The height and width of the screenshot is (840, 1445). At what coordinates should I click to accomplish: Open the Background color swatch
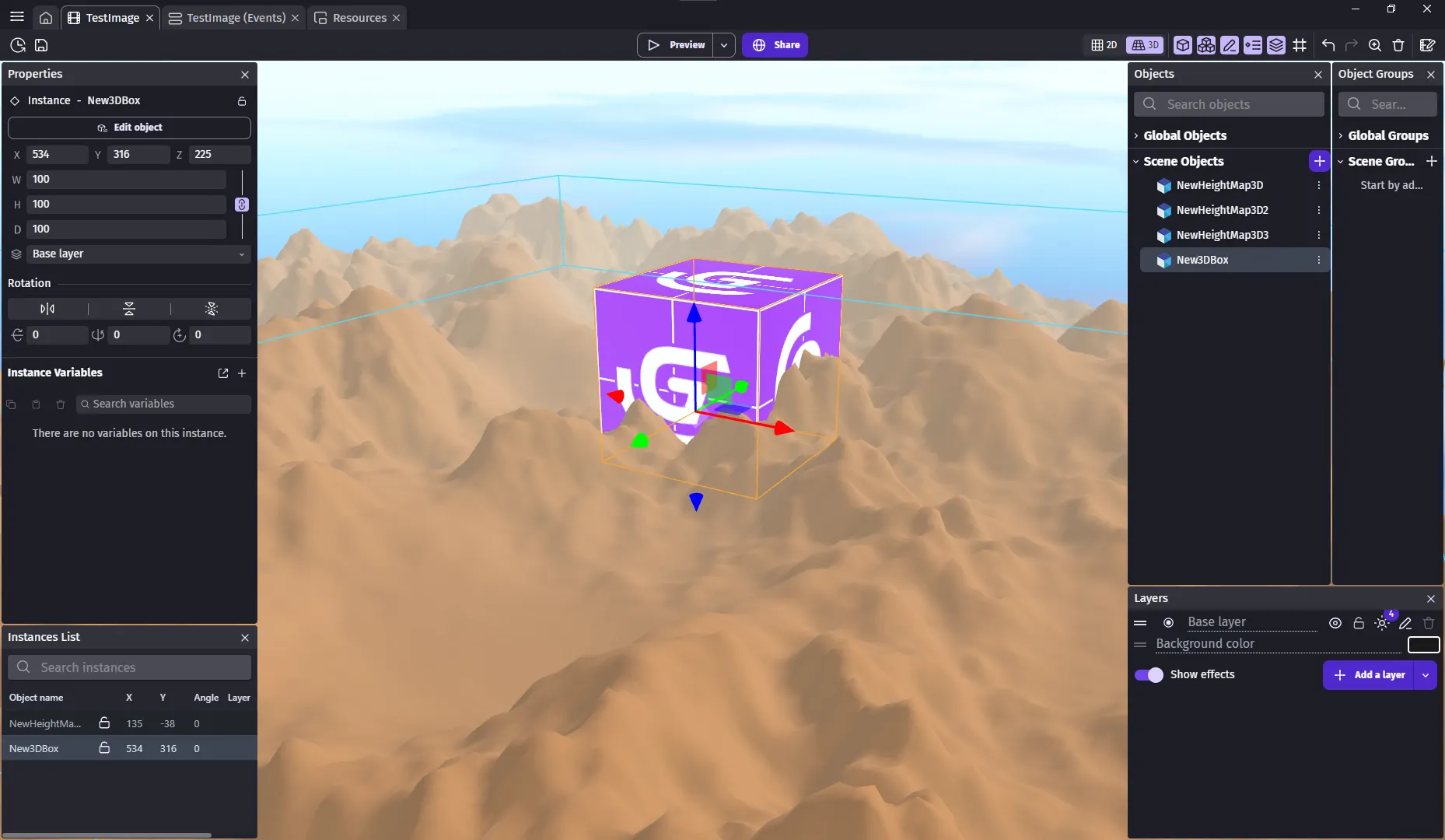1423,645
